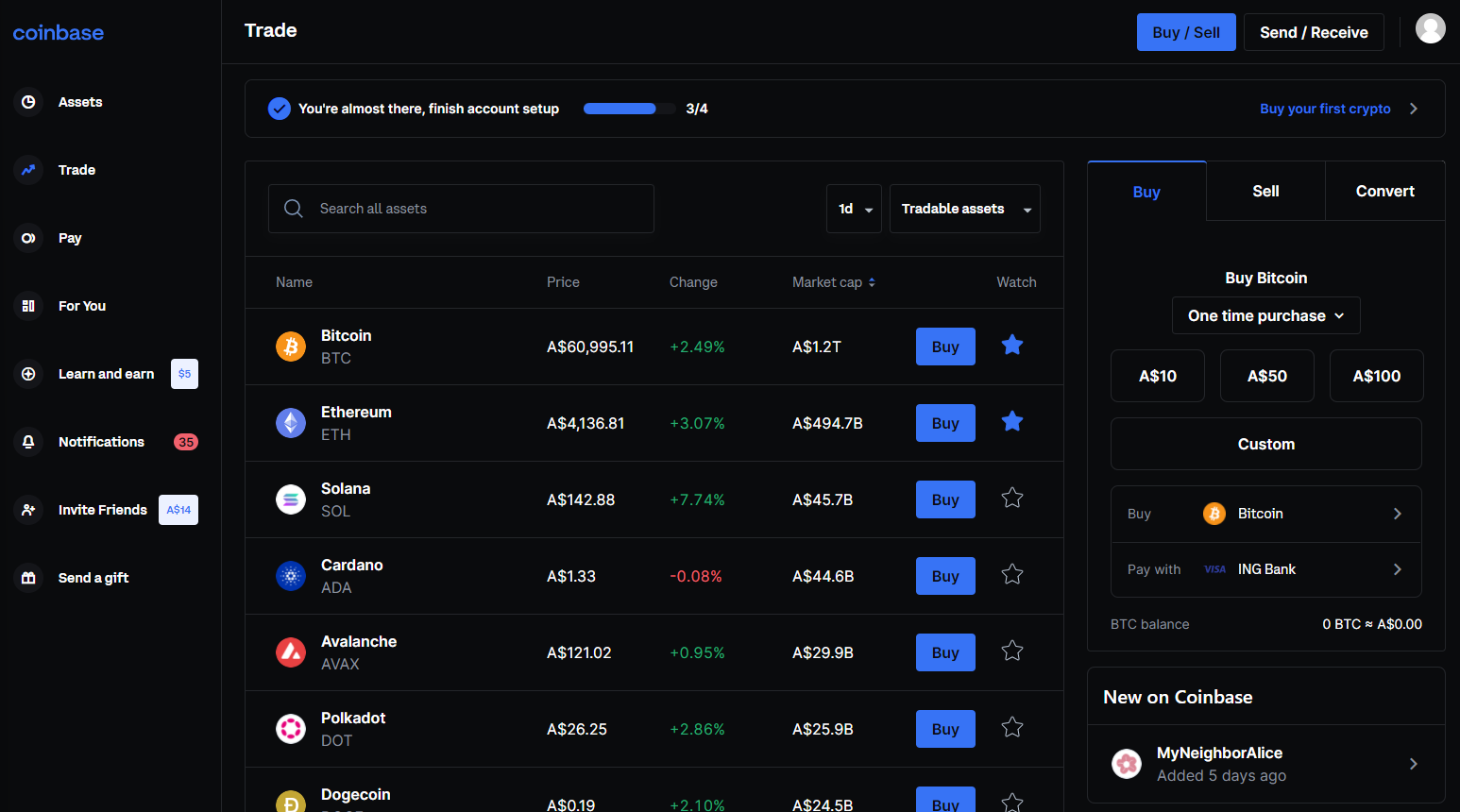Click Buy button for Solana row
The height and width of the screenshot is (812, 1460).
(945, 499)
